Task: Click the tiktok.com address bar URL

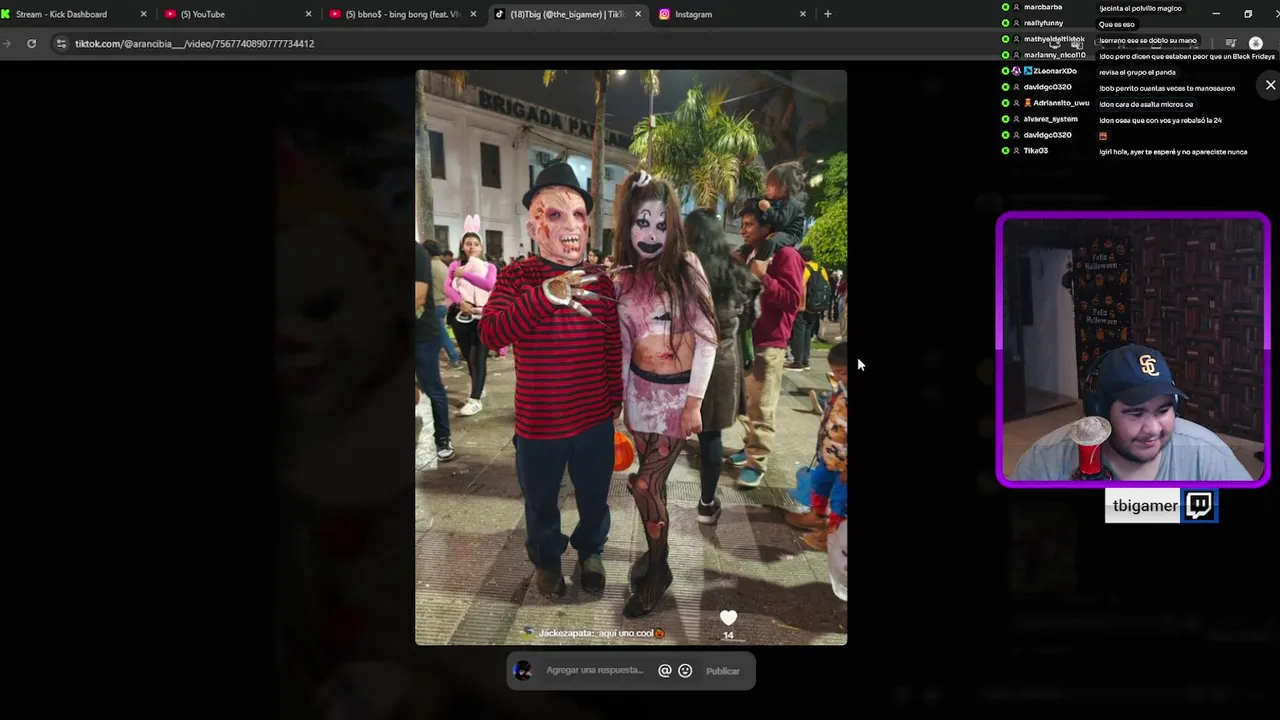Action: pyautogui.click(x=194, y=44)
